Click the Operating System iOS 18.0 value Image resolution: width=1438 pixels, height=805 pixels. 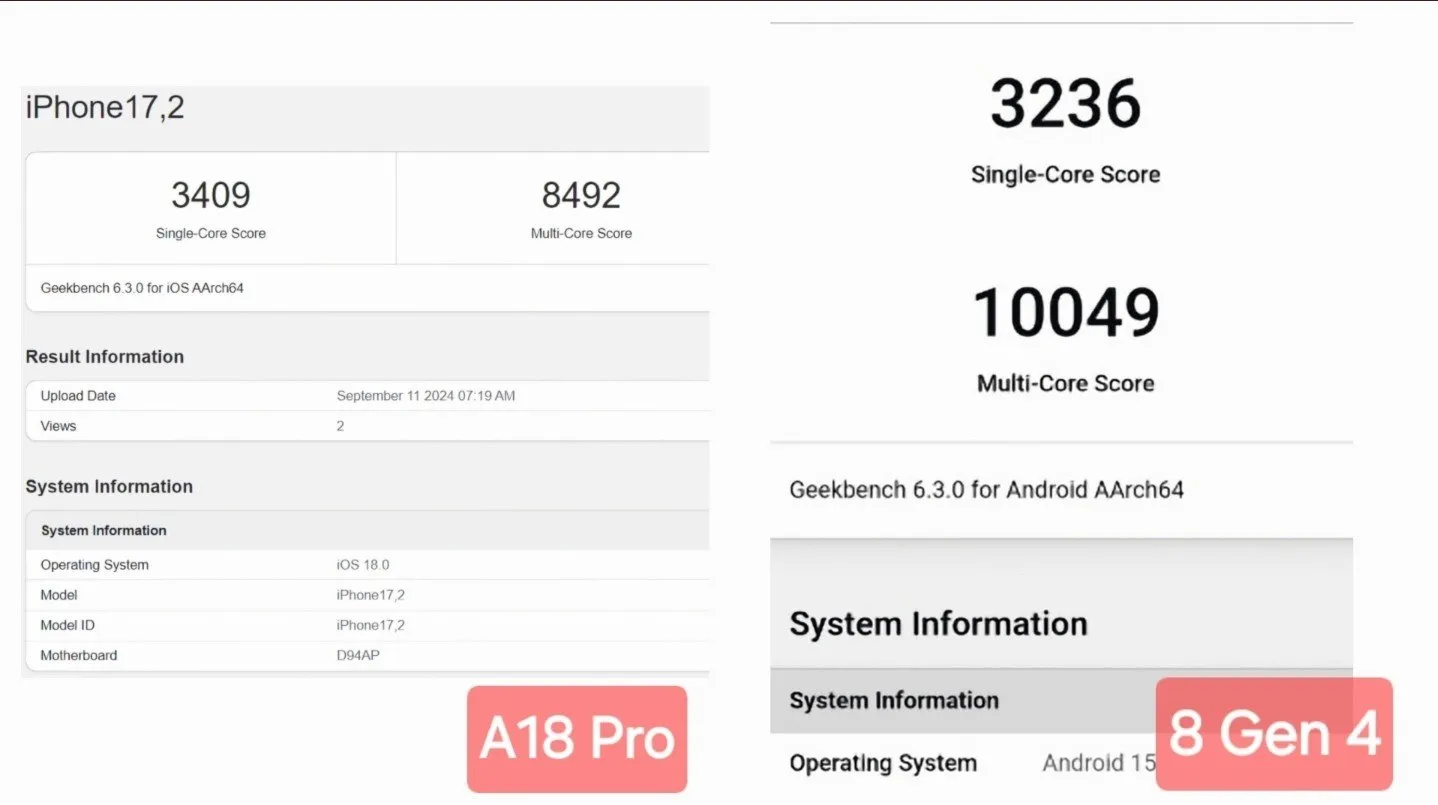pyautogui.click(x=365, y=565)
